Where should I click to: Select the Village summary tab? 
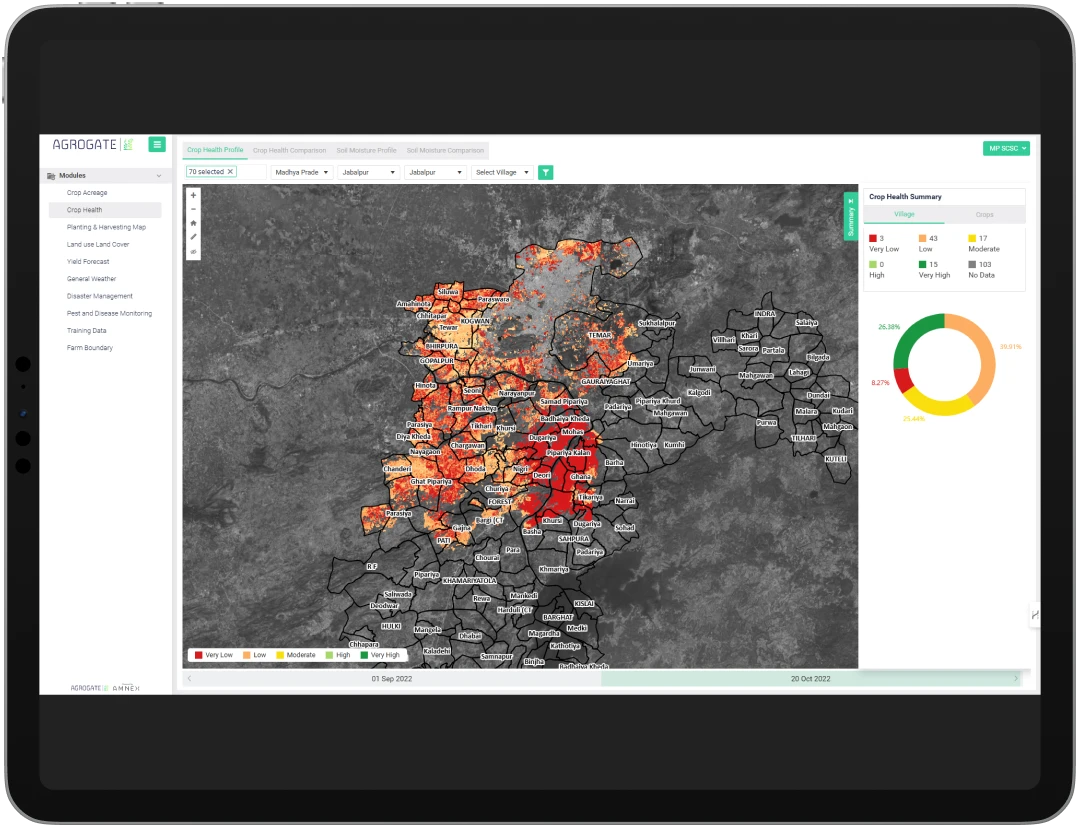[x=904, y=214]
